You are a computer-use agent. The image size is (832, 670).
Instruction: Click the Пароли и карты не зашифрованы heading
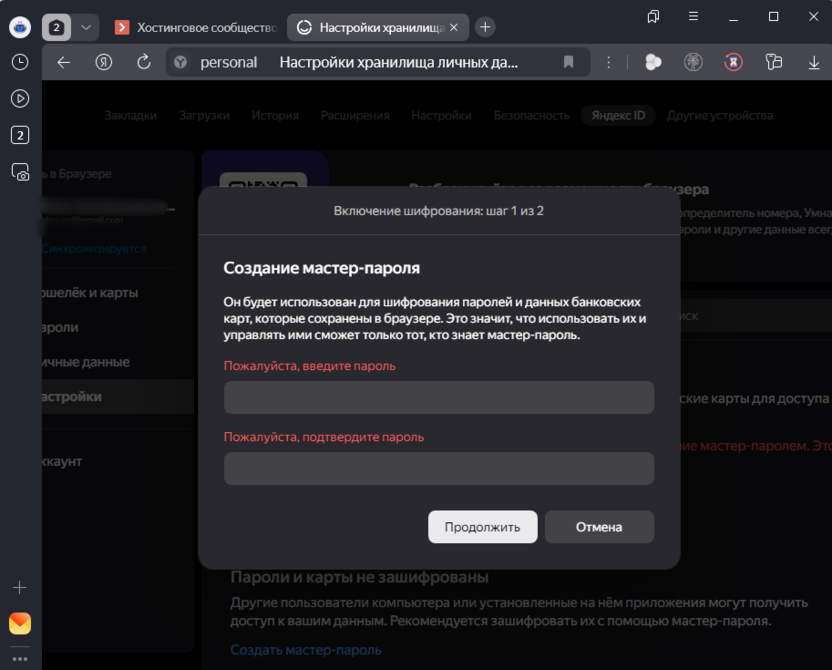359,577
